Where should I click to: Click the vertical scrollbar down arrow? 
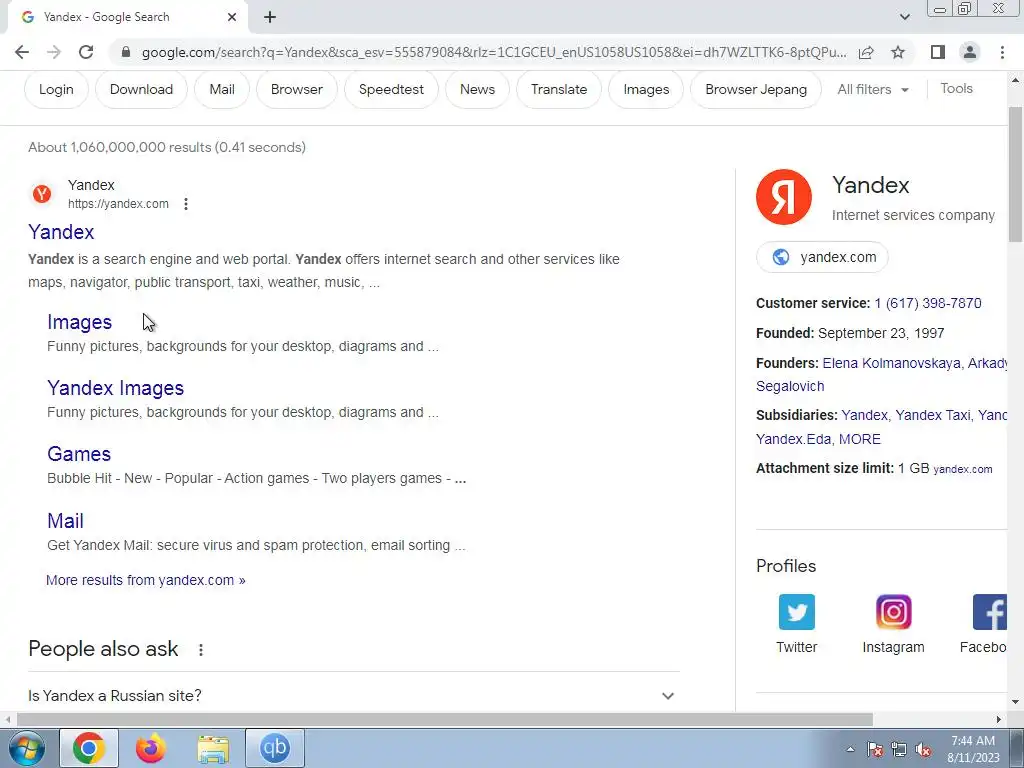coord(1016,703)
